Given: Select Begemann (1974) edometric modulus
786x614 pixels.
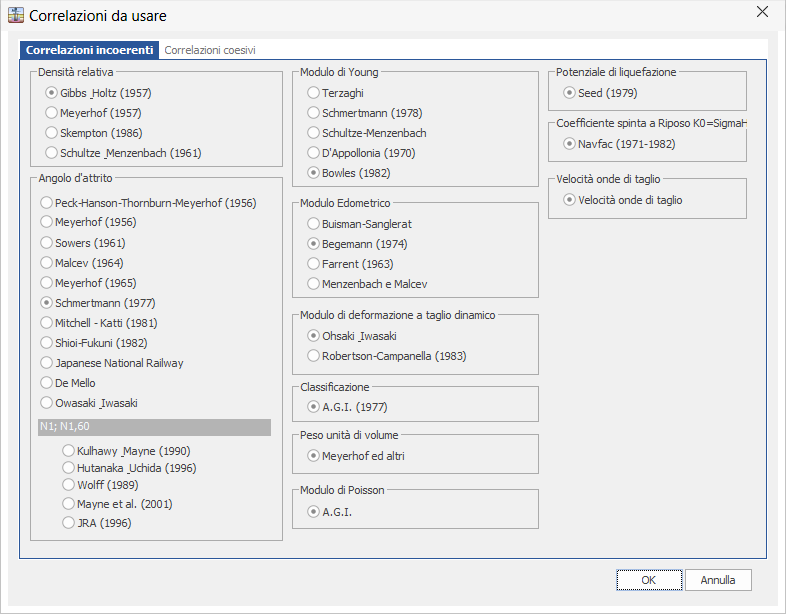Looking at the screenshot, I should click(357, 244).
